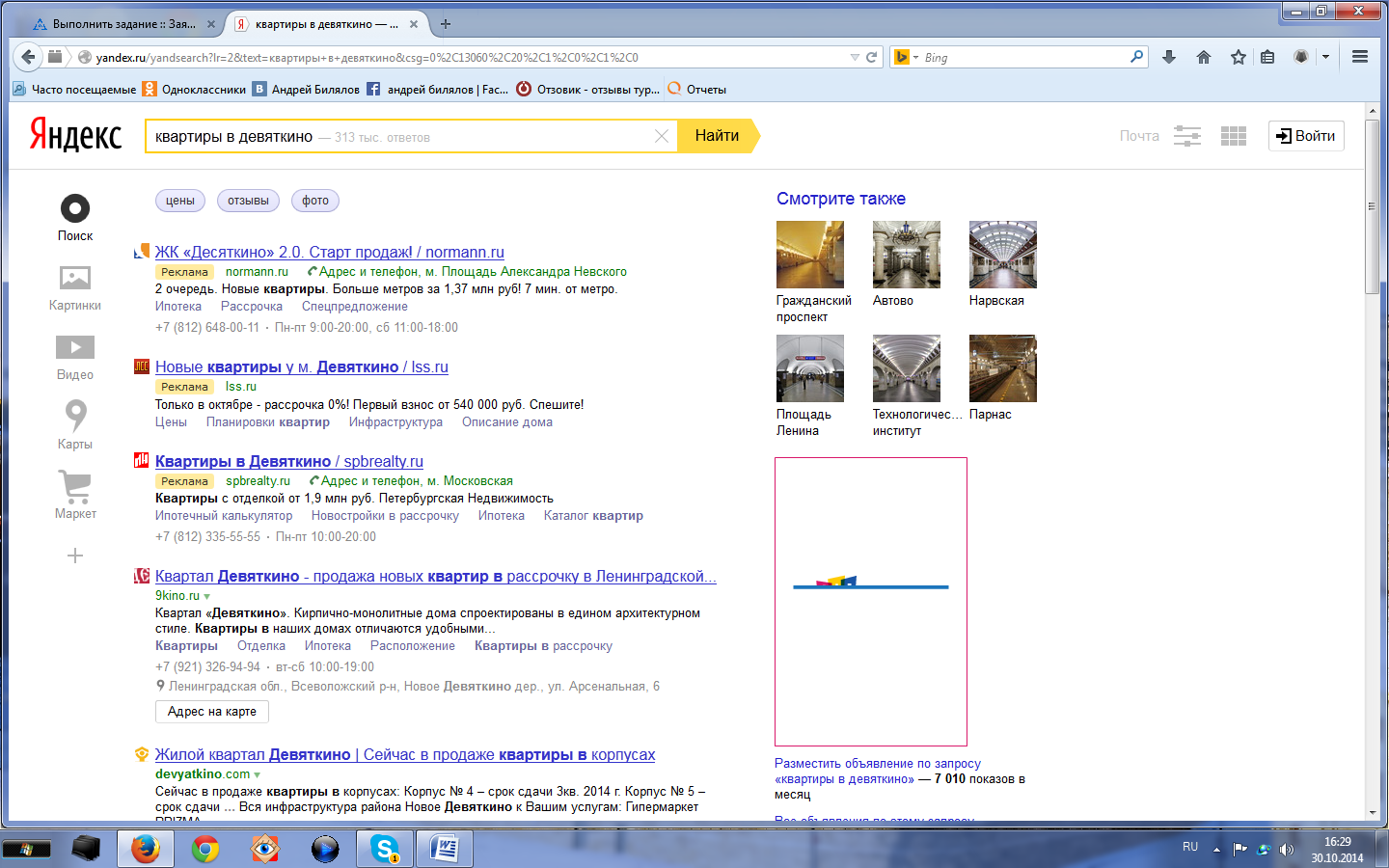The image size is (1389, 868).
Task: Open Skype from the taskbar
Action: (385, 849)
